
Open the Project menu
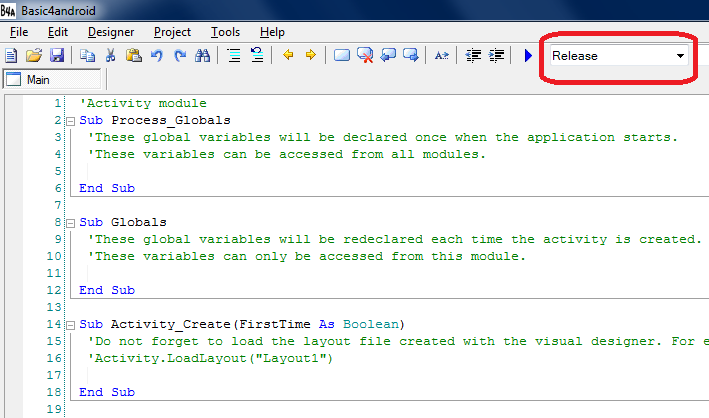(172, 32)
